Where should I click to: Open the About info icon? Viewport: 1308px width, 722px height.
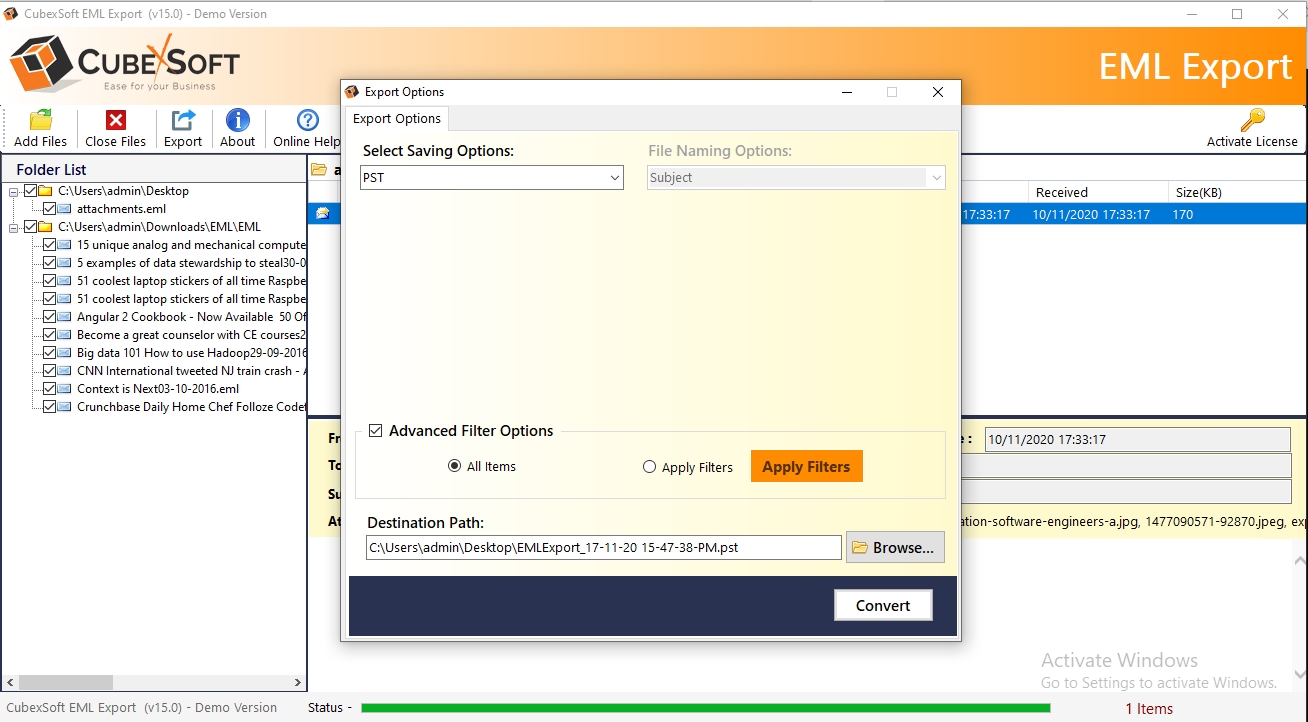click(238, 121)
